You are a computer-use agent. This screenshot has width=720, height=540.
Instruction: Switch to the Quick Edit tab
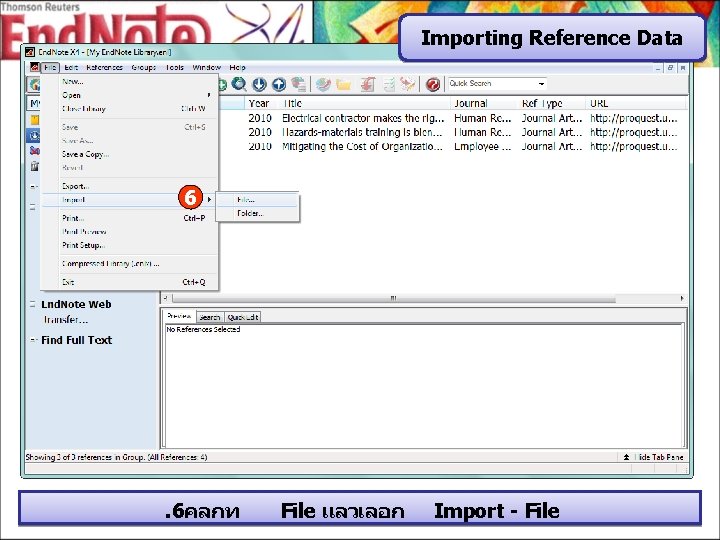[243, 317]
